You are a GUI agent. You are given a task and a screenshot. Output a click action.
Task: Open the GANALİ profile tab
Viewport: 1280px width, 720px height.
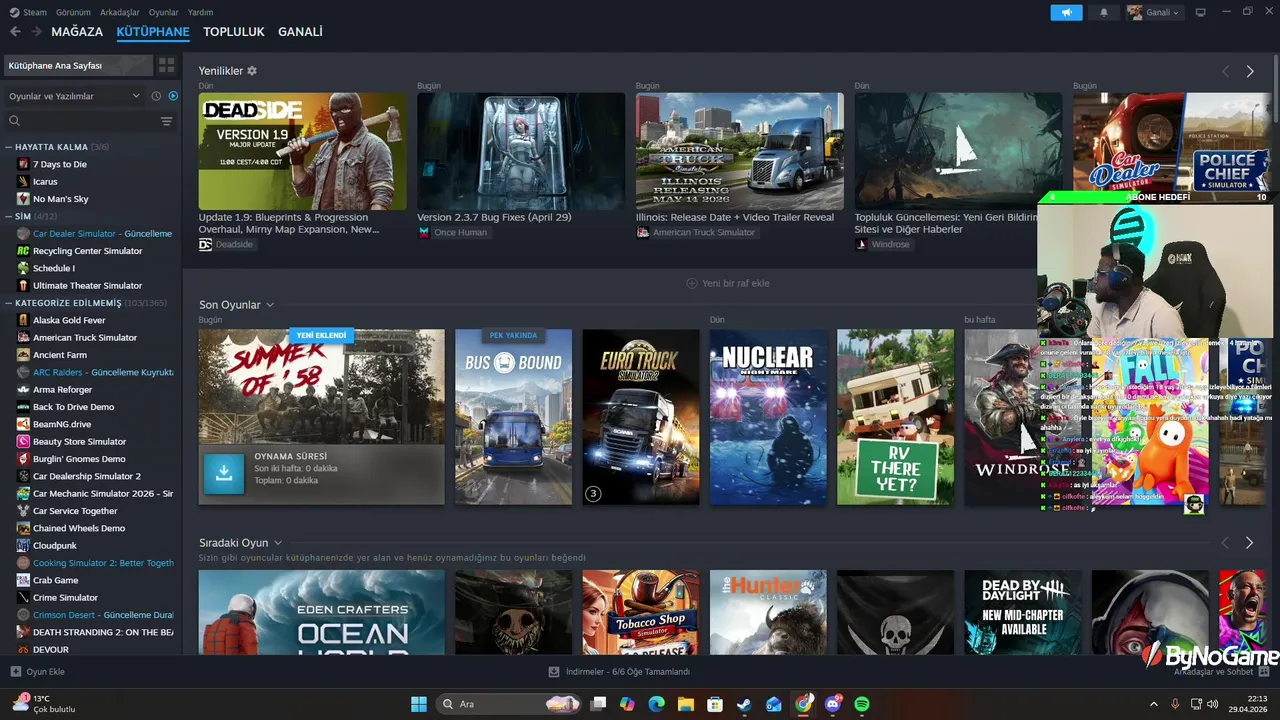300,32
